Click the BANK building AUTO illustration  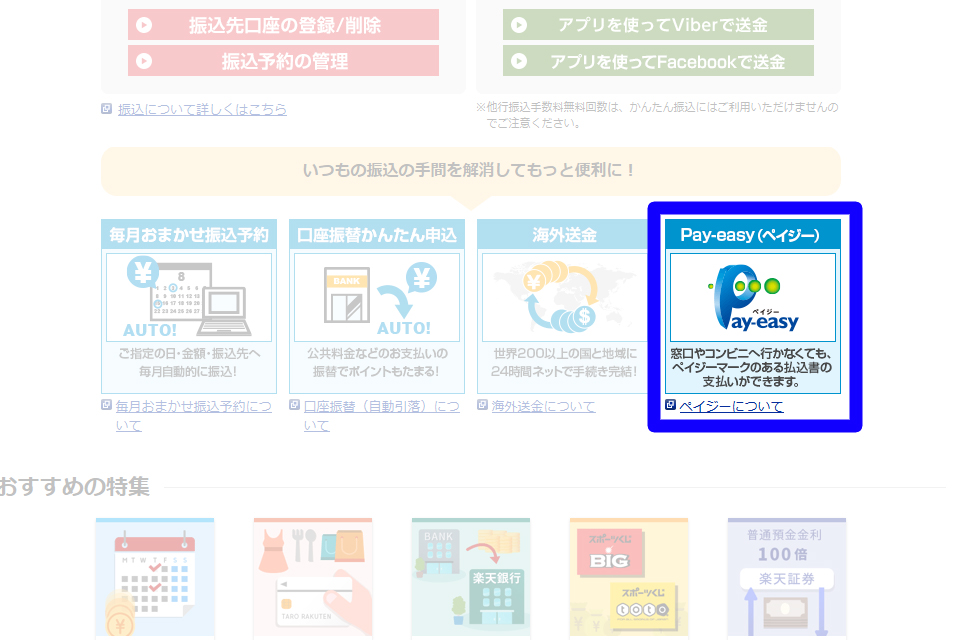point(377,298)
